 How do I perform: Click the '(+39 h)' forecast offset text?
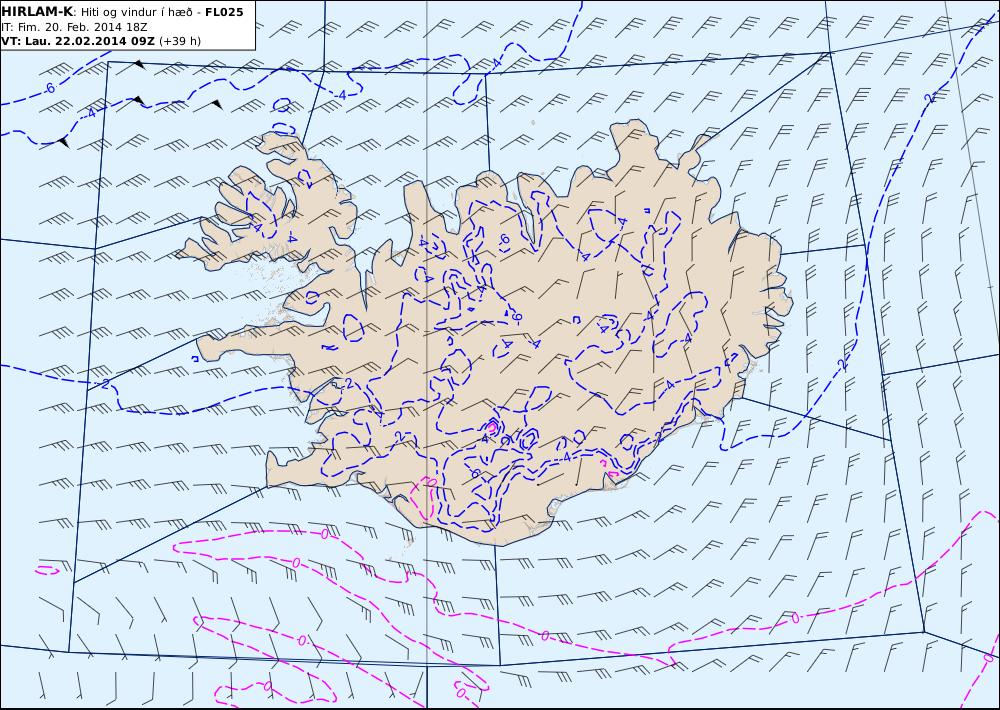(180, 41)
